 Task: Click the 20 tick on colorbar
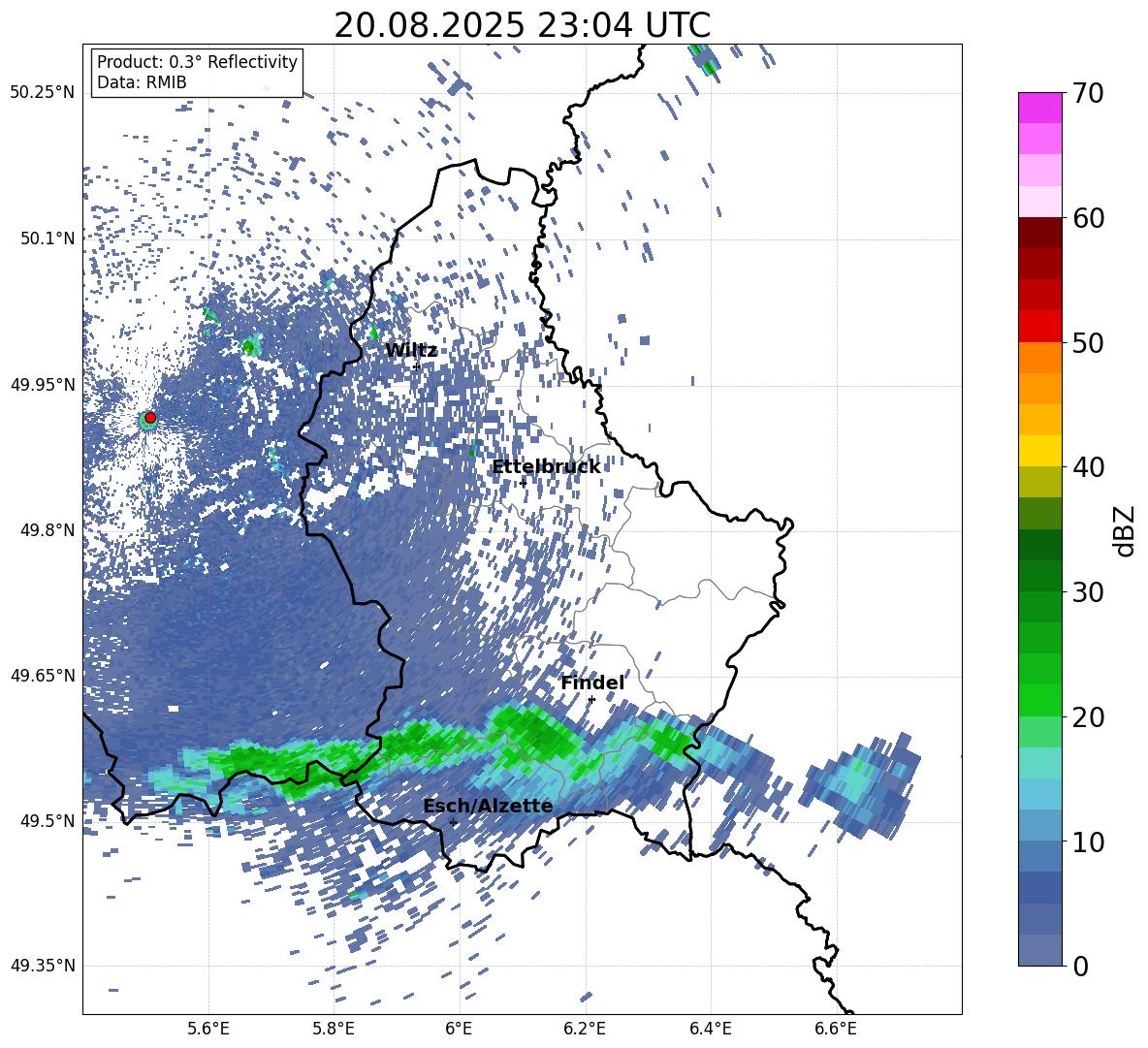pos(1087,716)
